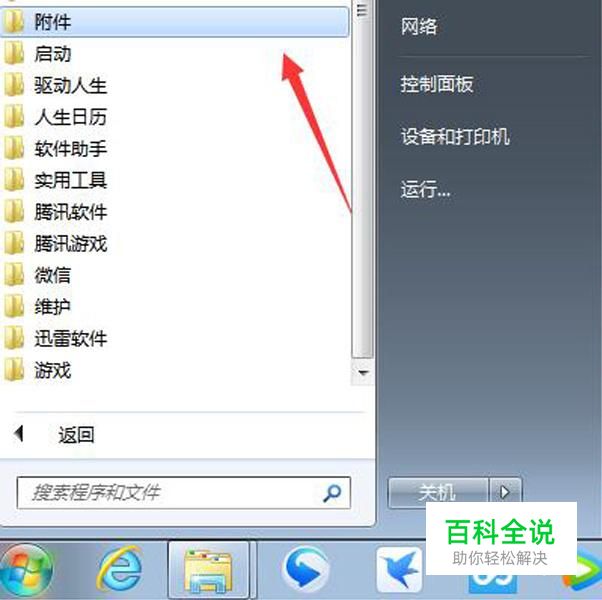Open the 运行... entry

[x=425, y=189]
